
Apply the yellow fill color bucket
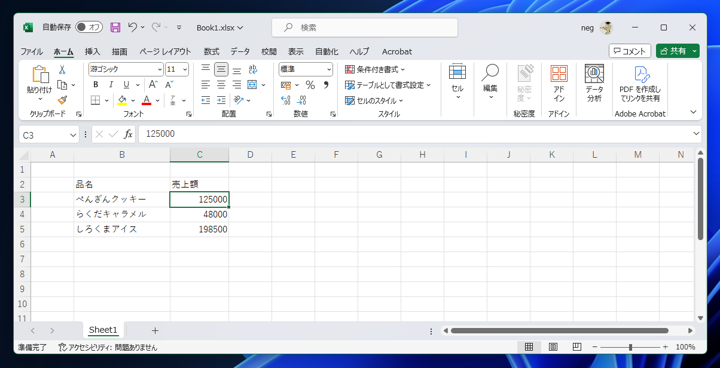[x=122, y=100]
